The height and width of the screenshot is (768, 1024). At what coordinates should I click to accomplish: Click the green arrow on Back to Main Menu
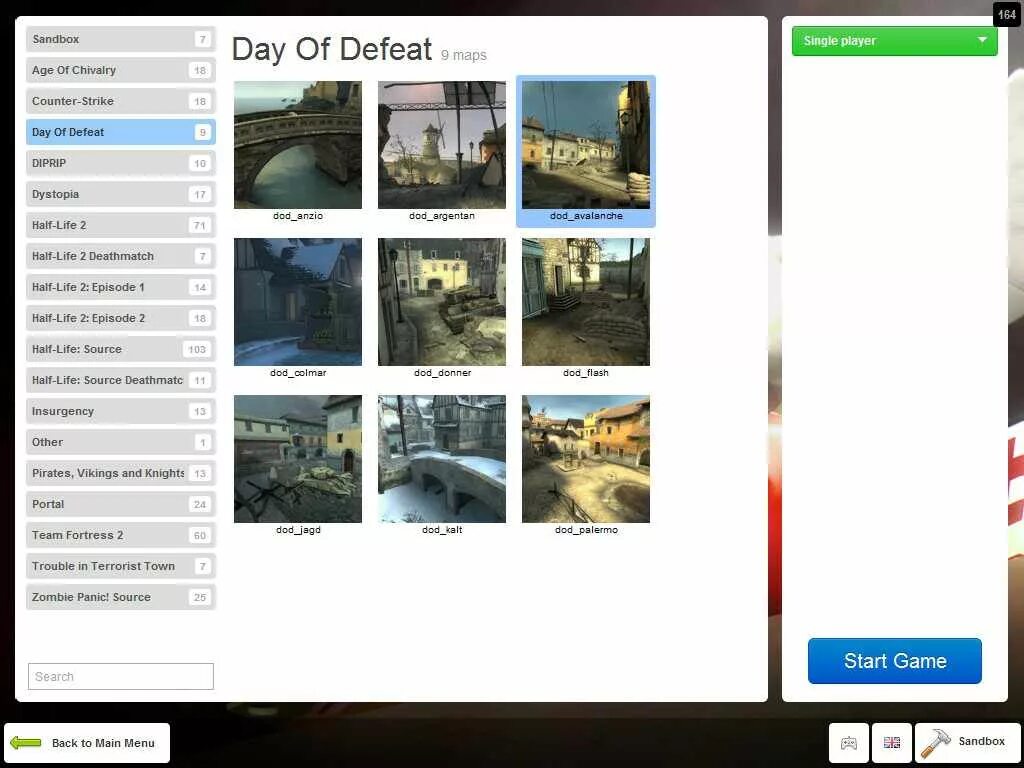coord(26,743)
